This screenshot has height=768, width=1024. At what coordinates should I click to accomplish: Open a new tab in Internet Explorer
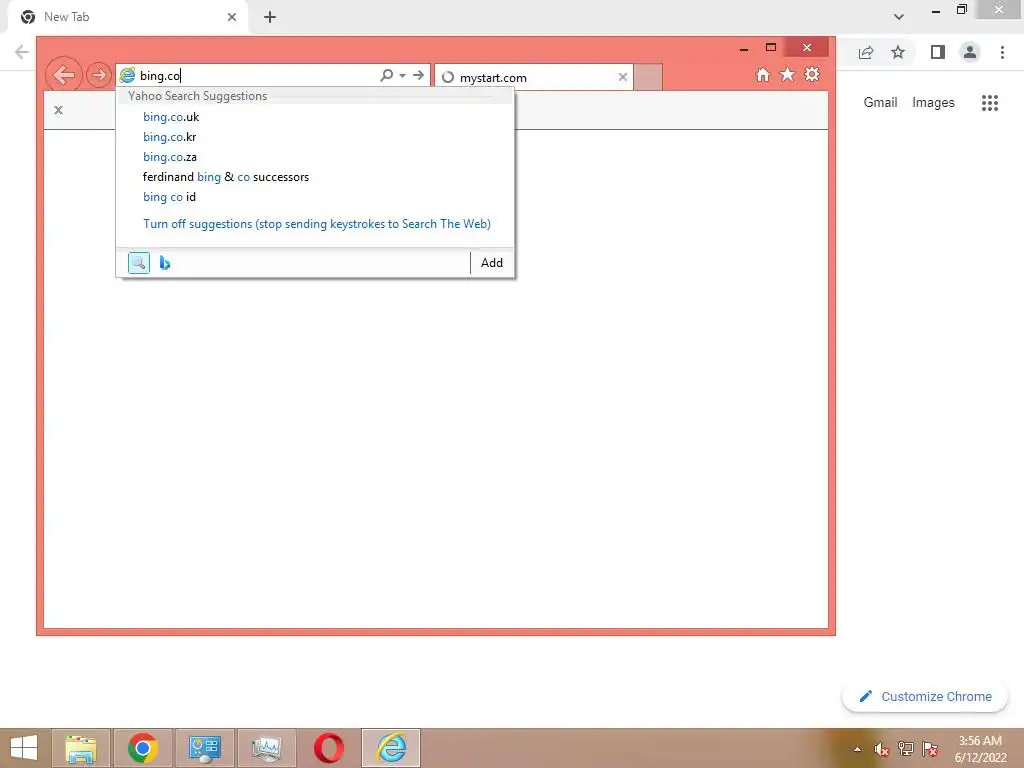coord(648,77)
